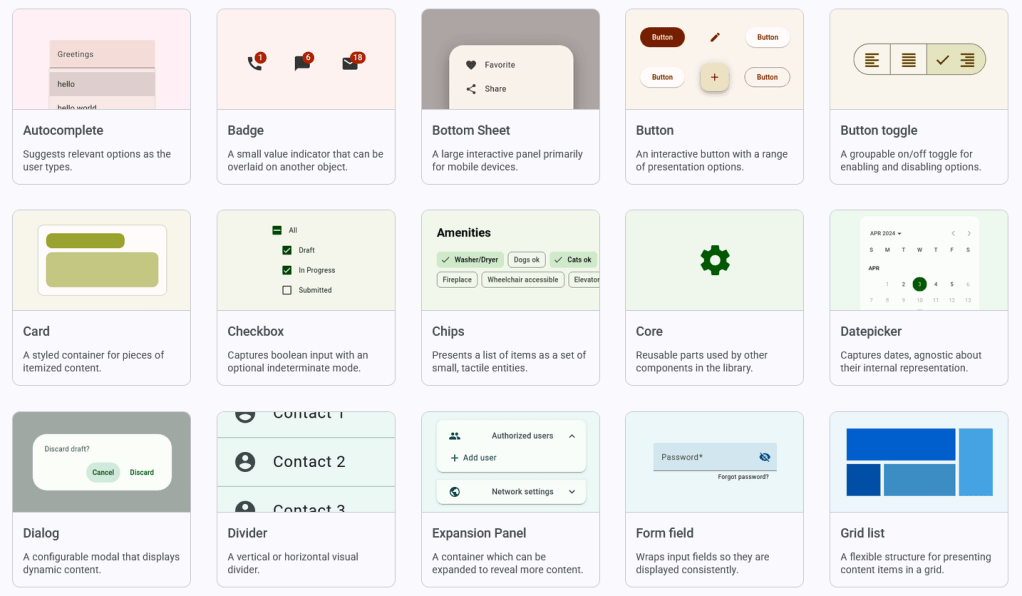Click the Discard button in dialog
The width and height of the screenshot is (1022, 596).
pyautogui.click(x=142, y=472)
